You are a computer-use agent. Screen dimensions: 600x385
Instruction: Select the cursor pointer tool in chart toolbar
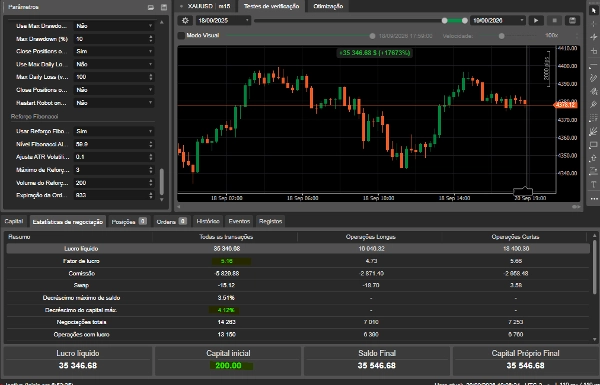(x=593, y=10)
